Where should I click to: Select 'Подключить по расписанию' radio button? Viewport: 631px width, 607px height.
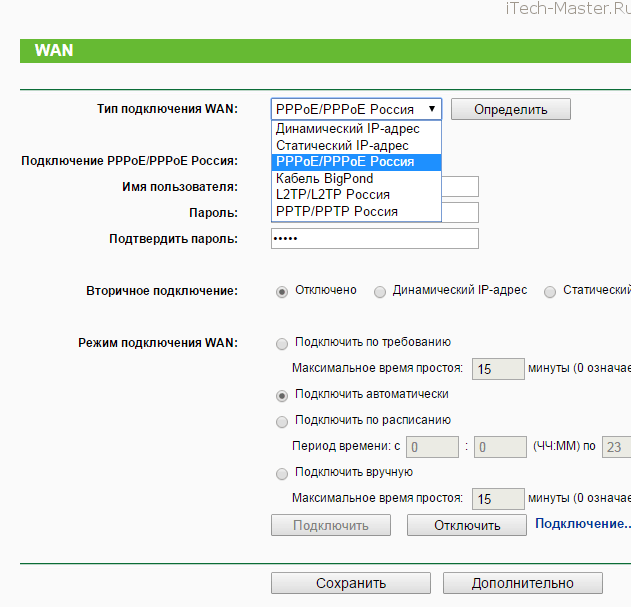coord(282,421)
